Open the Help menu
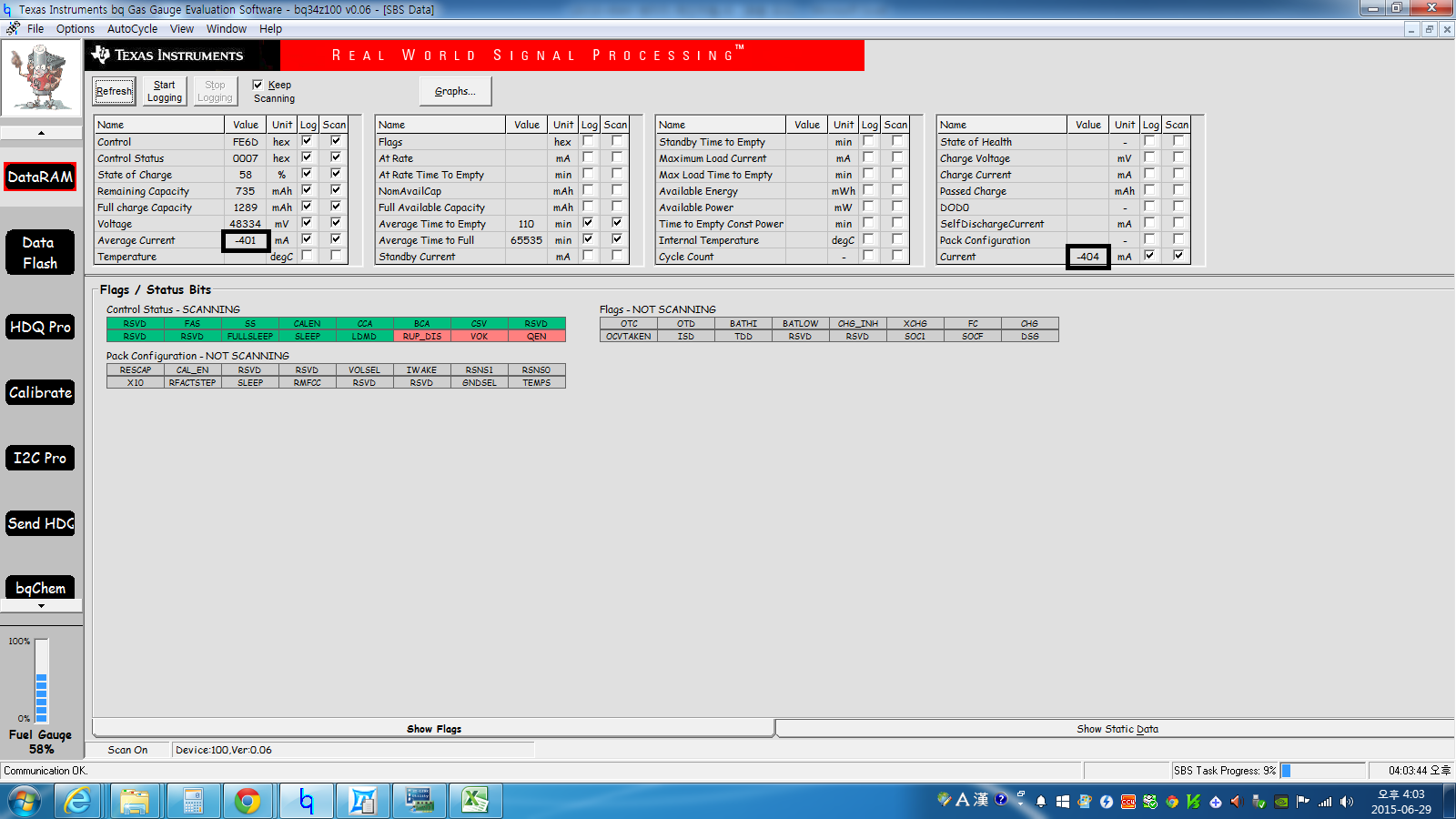The width and height of the screenshot is (1456, 819). click(x=270, y=28)
